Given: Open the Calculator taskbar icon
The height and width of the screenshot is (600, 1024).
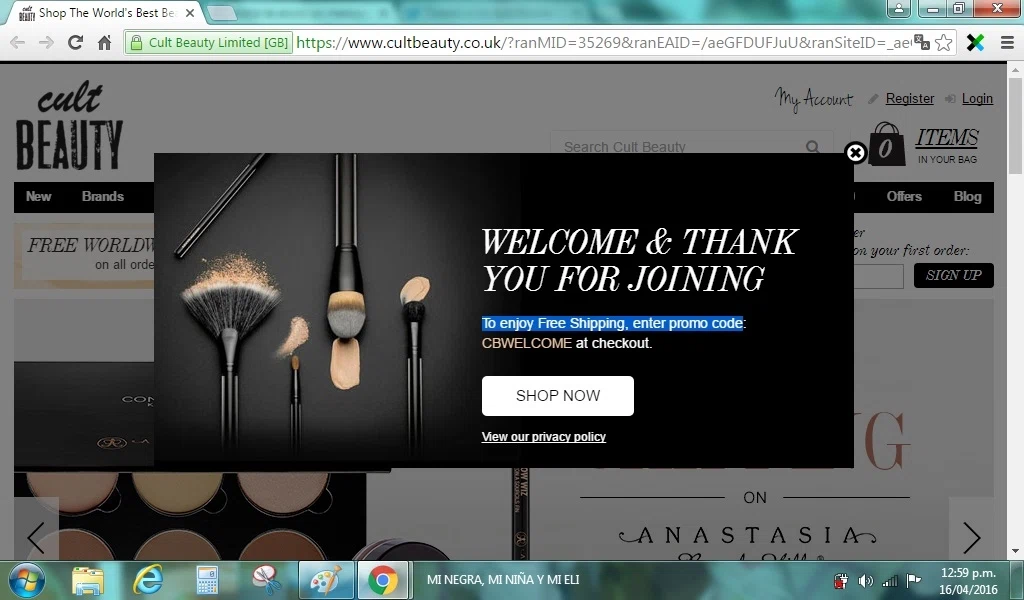Looking at the screenshot, I should pyautogui.click(x=208, y=580).
